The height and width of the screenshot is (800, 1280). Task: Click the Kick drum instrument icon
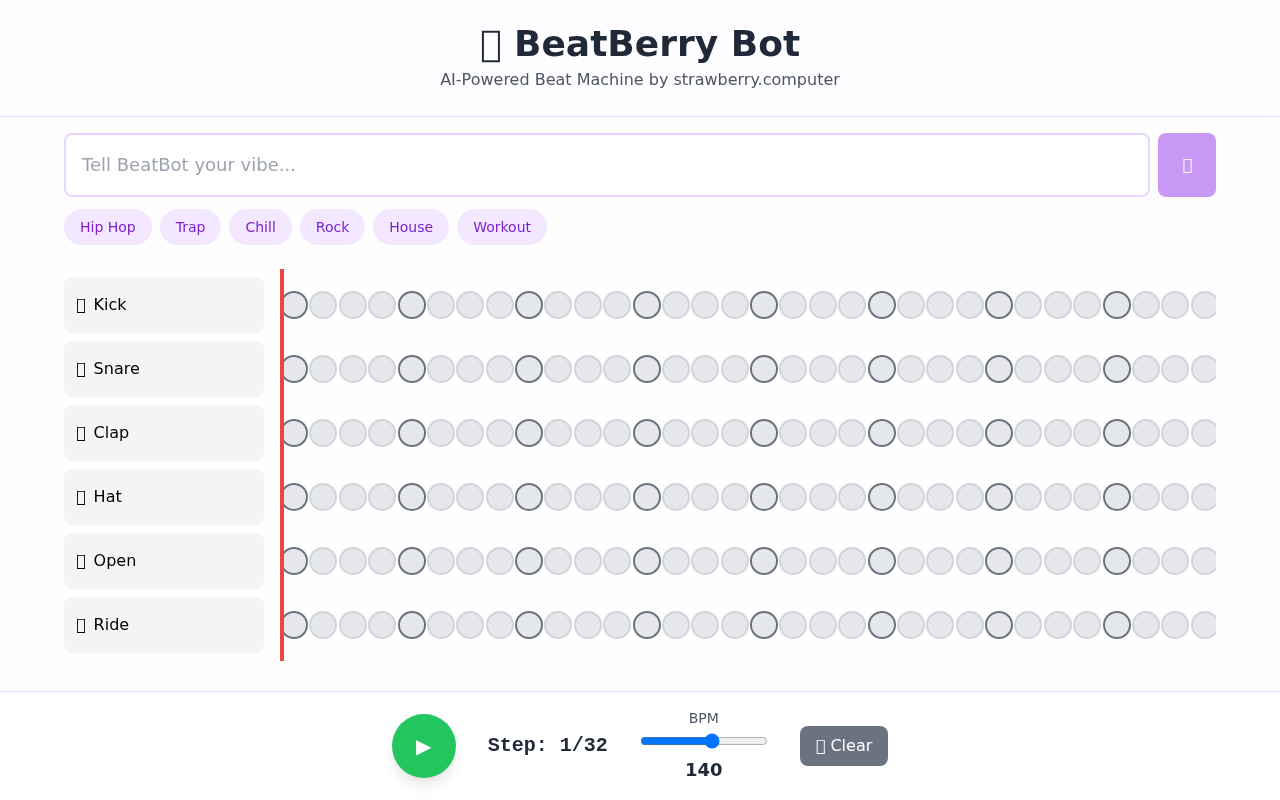pyautogui.click(x=82, y=304)
